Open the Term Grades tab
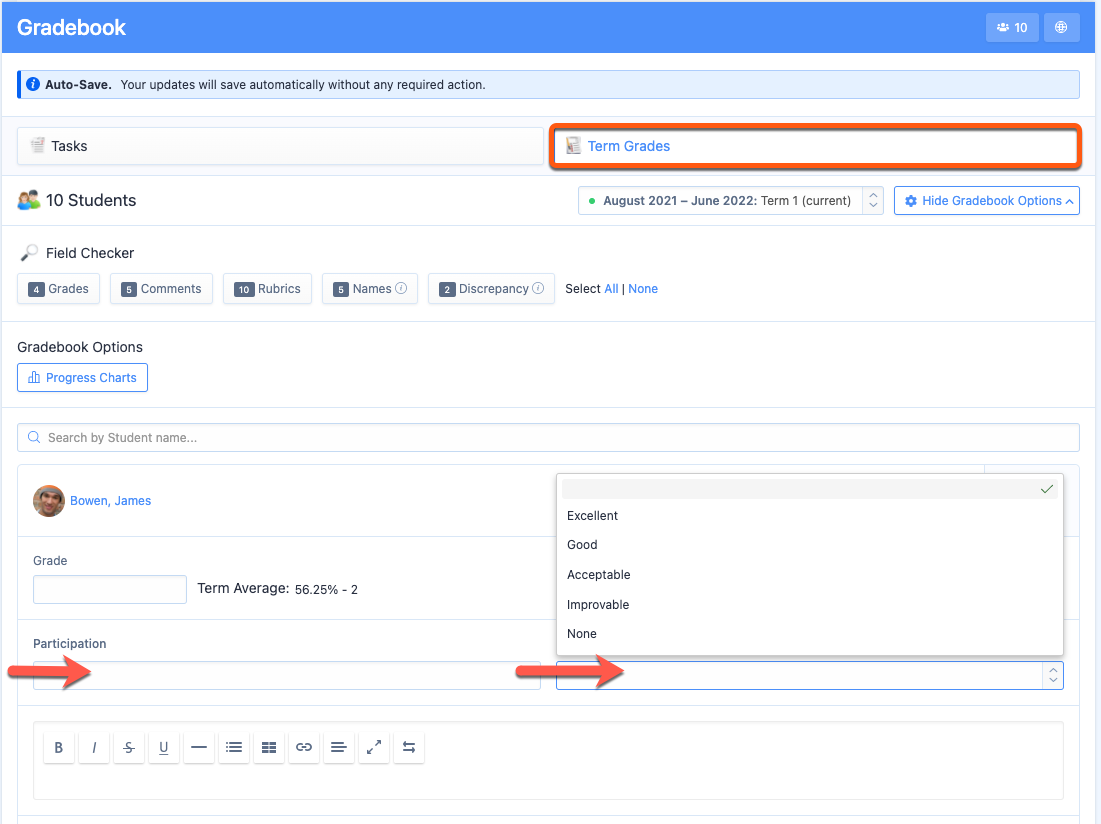Screen dimensions: 1101x824 click(814, 146)
